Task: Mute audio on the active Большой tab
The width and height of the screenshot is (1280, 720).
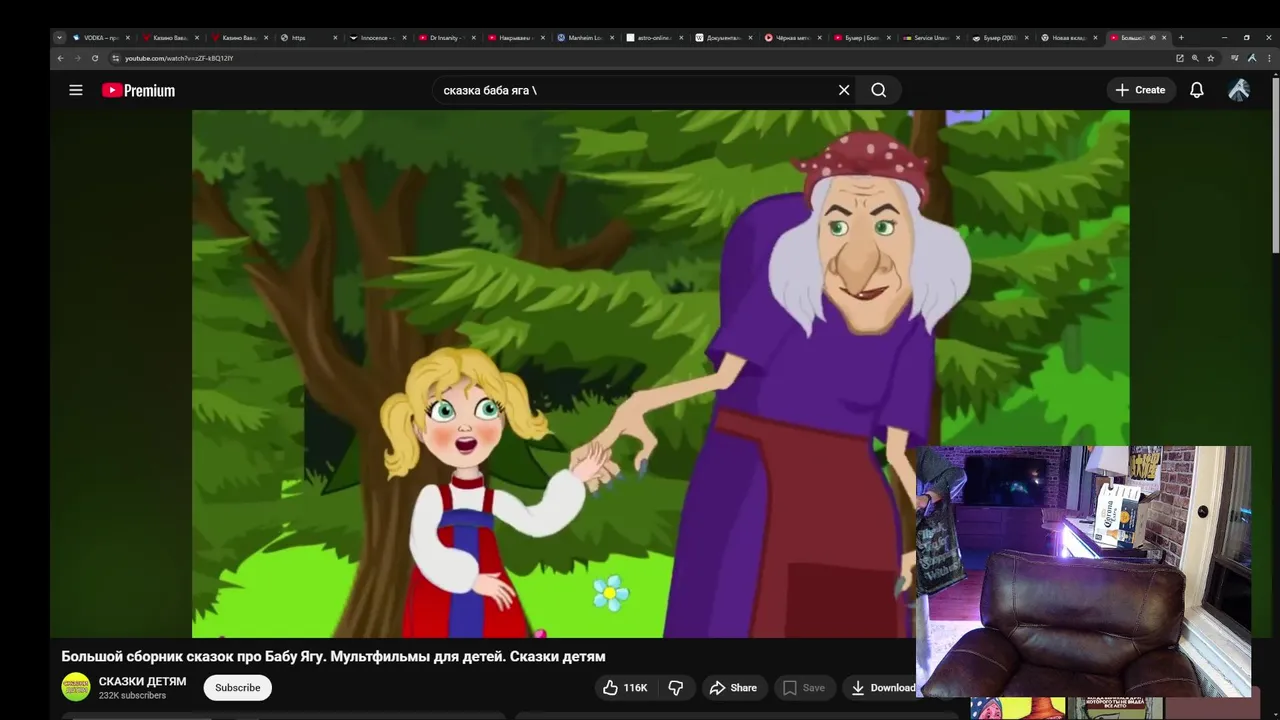Action: [1152, 38]
